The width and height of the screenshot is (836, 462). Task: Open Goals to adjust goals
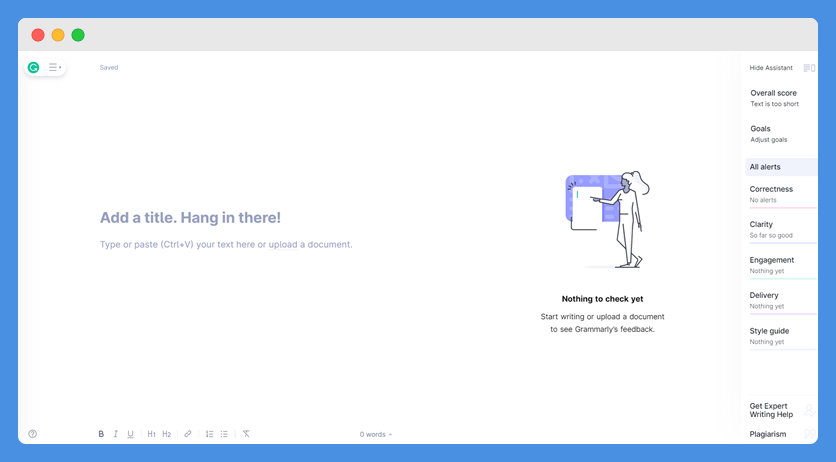[769, 134]
